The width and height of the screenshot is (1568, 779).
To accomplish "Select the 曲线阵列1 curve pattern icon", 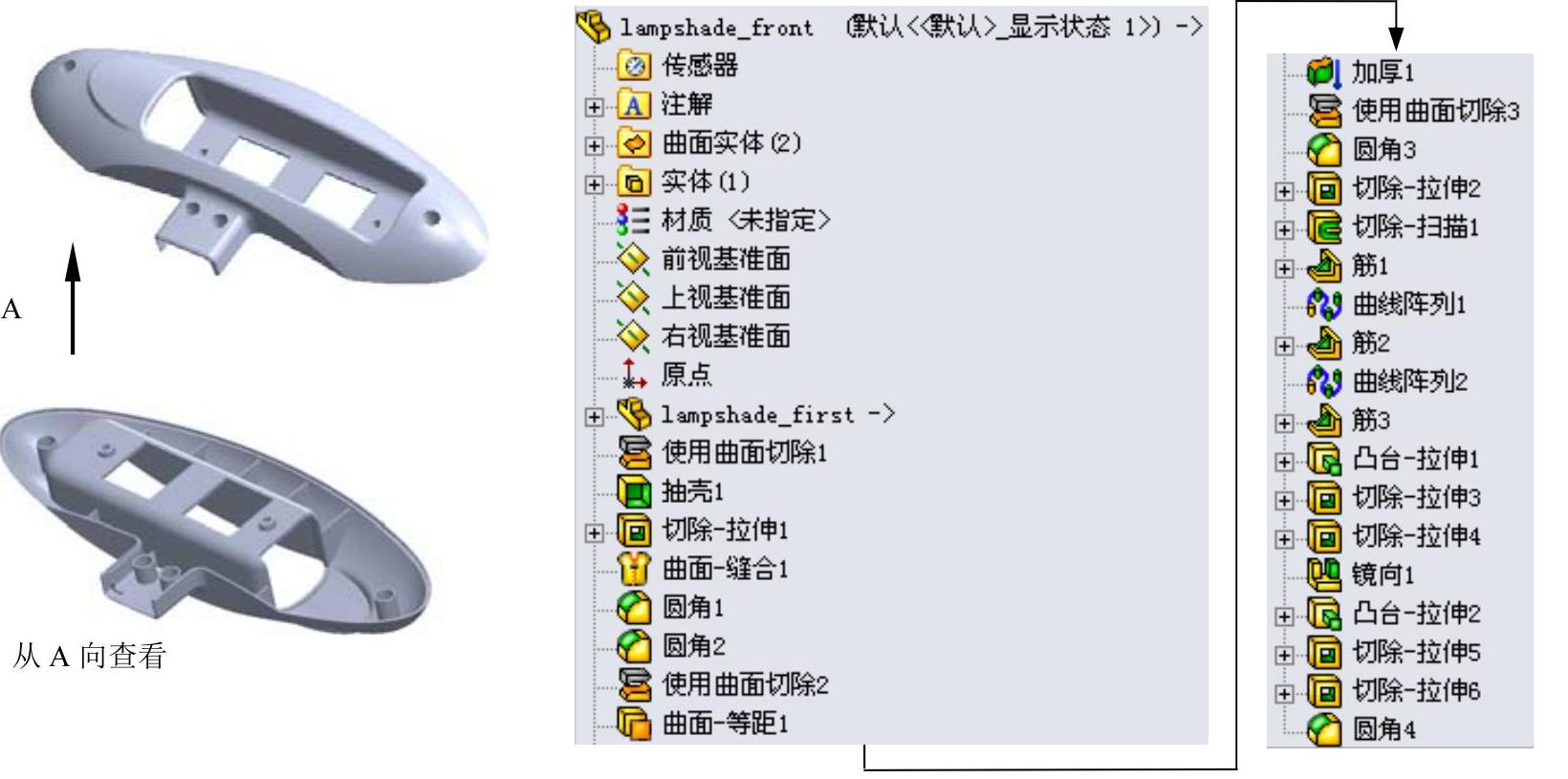I will click(1324, 305).
